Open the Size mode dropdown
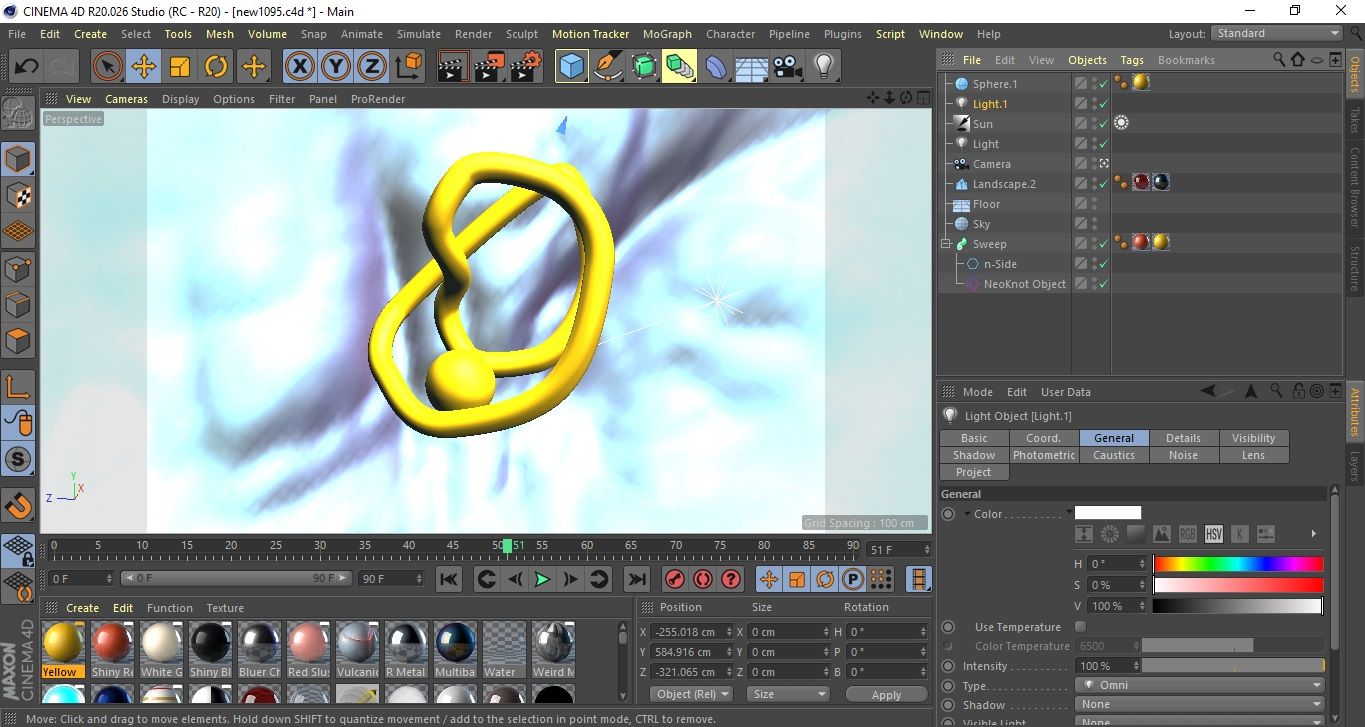The width and height of the screenshot is (1365, 727). (789, 694)
